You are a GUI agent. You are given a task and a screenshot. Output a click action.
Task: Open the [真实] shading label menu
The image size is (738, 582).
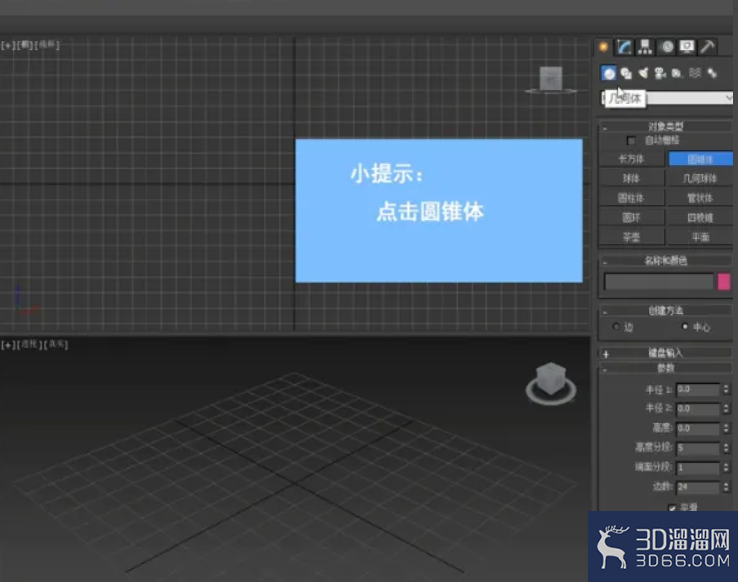click(55, 345)
